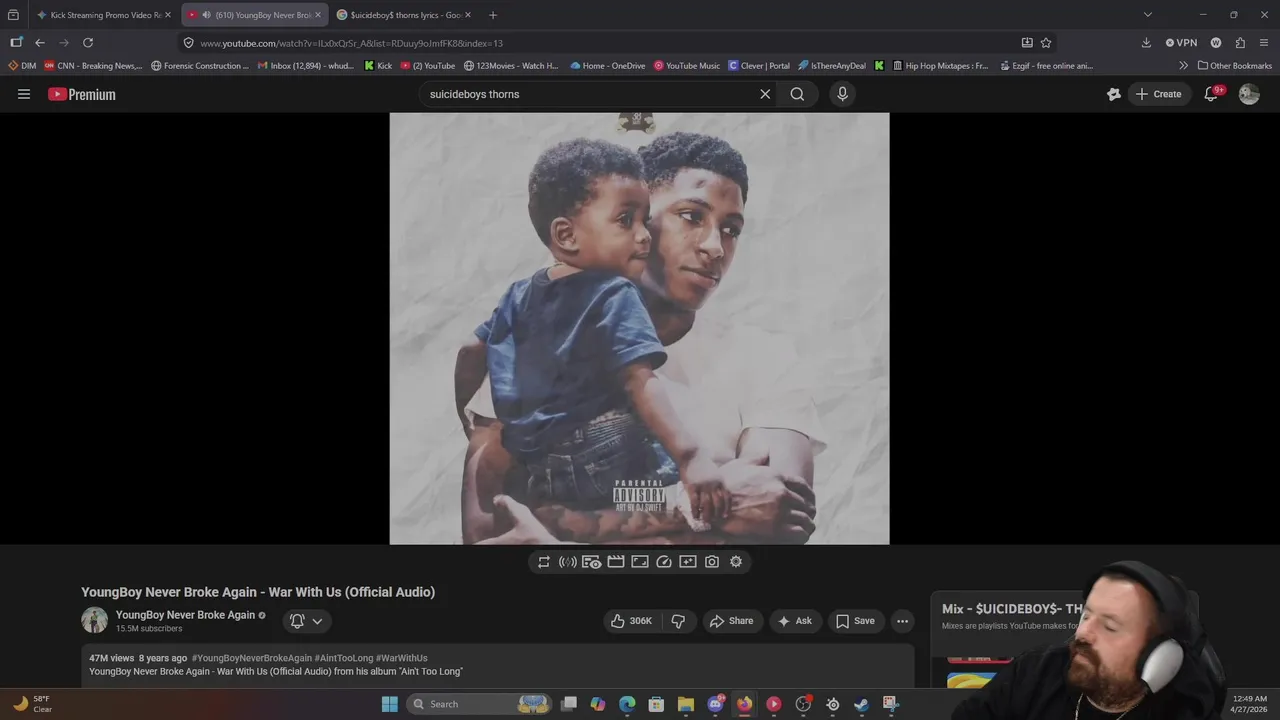Clear the search box text with X

(765, 94)
